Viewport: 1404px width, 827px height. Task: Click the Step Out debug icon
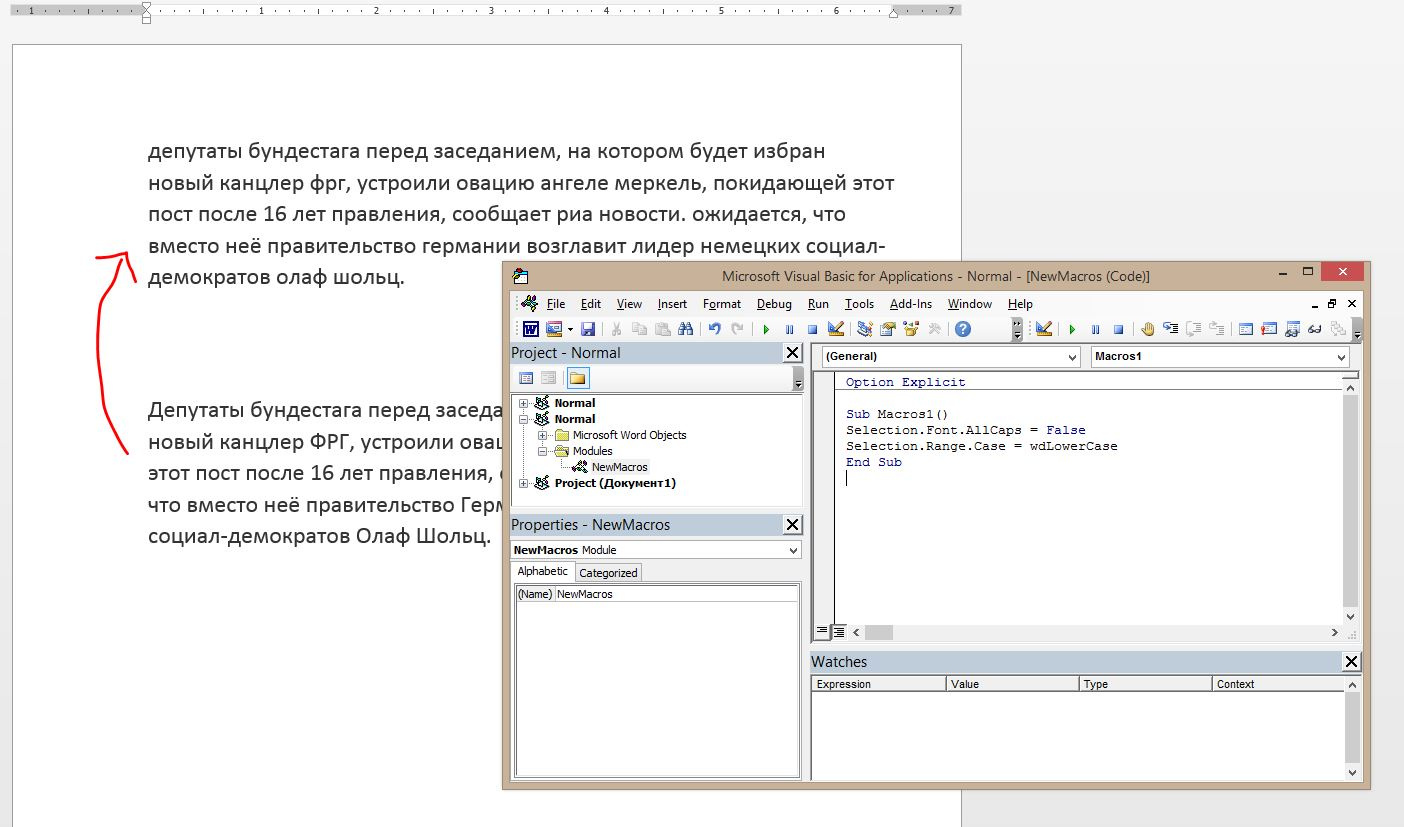pos(1216,329)
